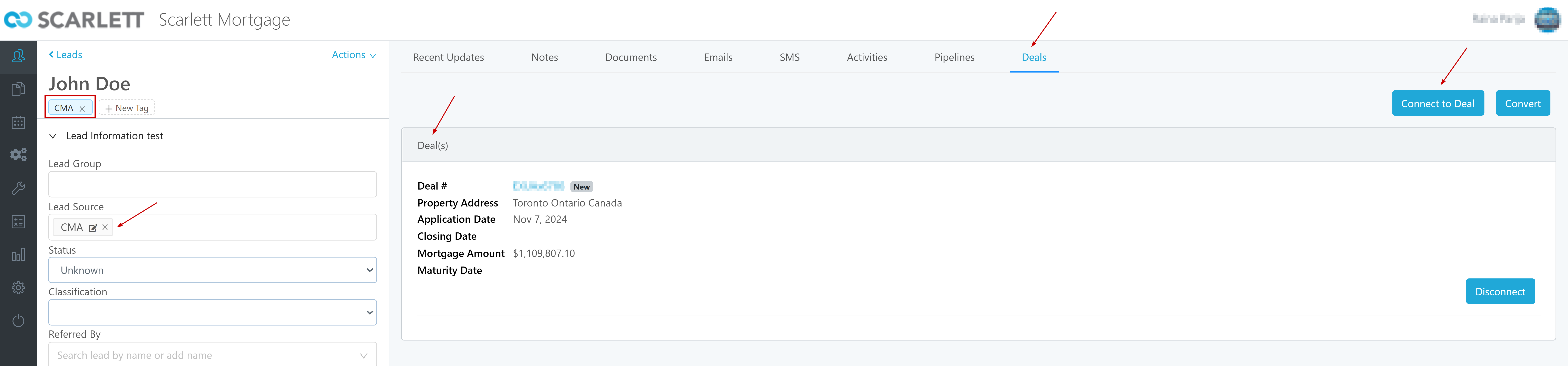
Task: Remove CMA from Lead Source field
Action: (105, 227)
